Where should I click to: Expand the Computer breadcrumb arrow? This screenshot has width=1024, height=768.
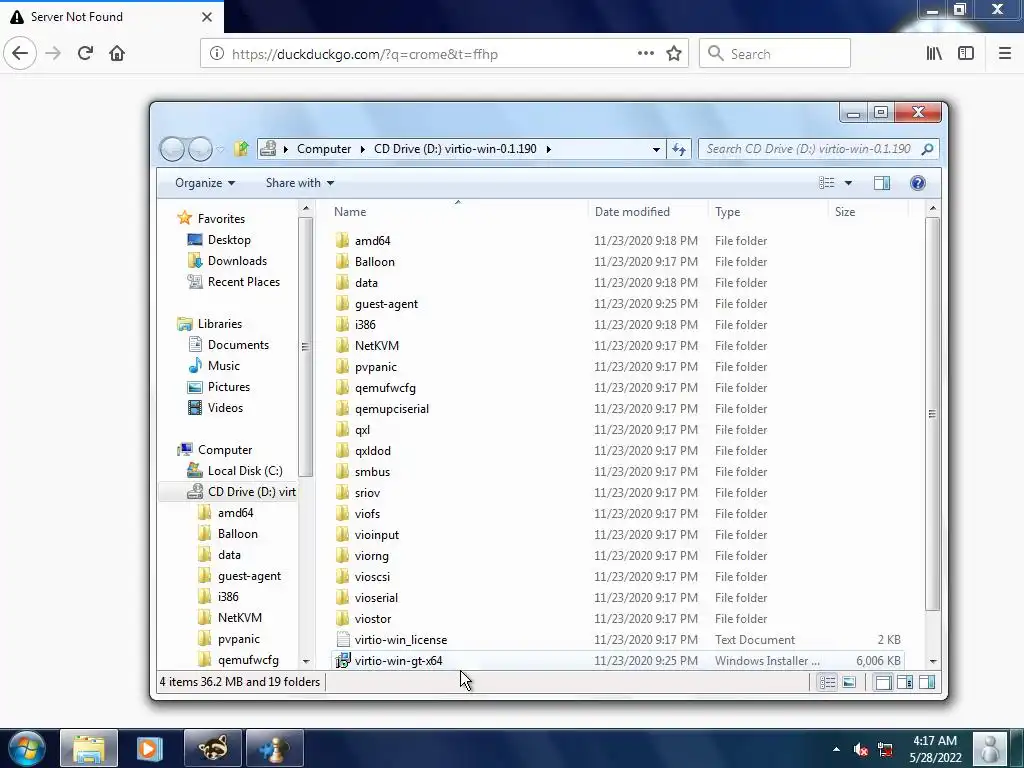click(x=362, y=149)
